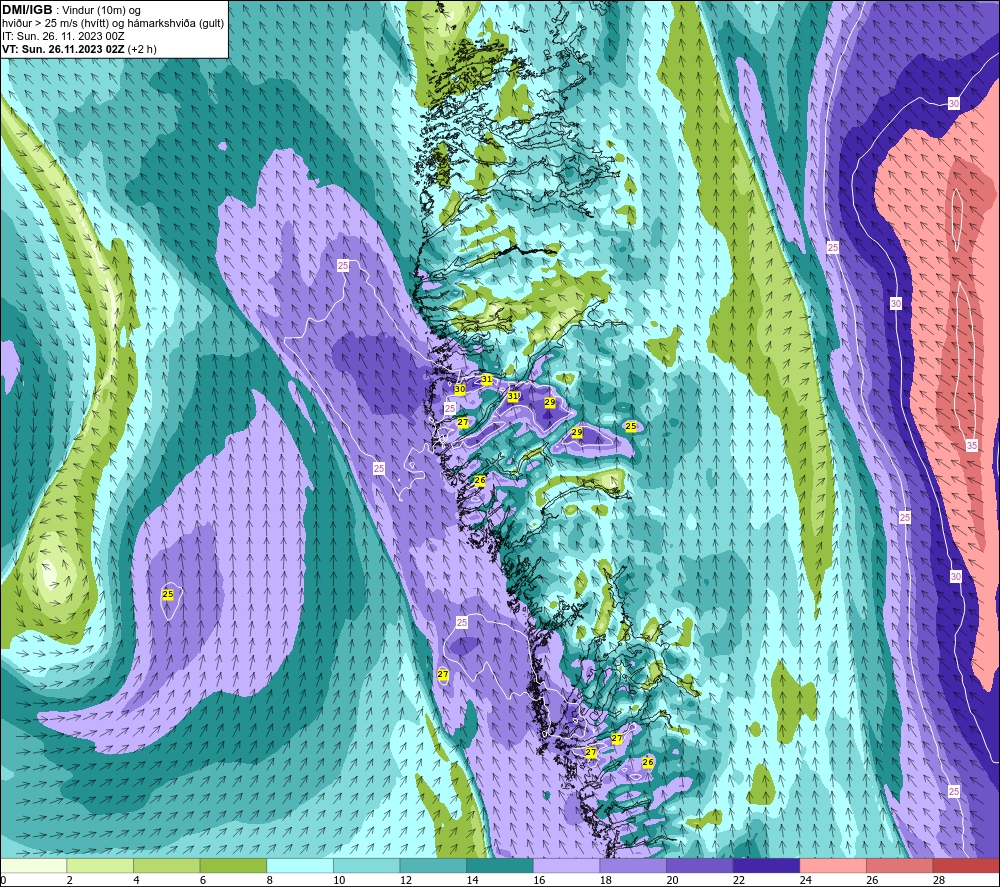Select the dark teal 14–16 m/s legend swatch

[x=500, y=865]
